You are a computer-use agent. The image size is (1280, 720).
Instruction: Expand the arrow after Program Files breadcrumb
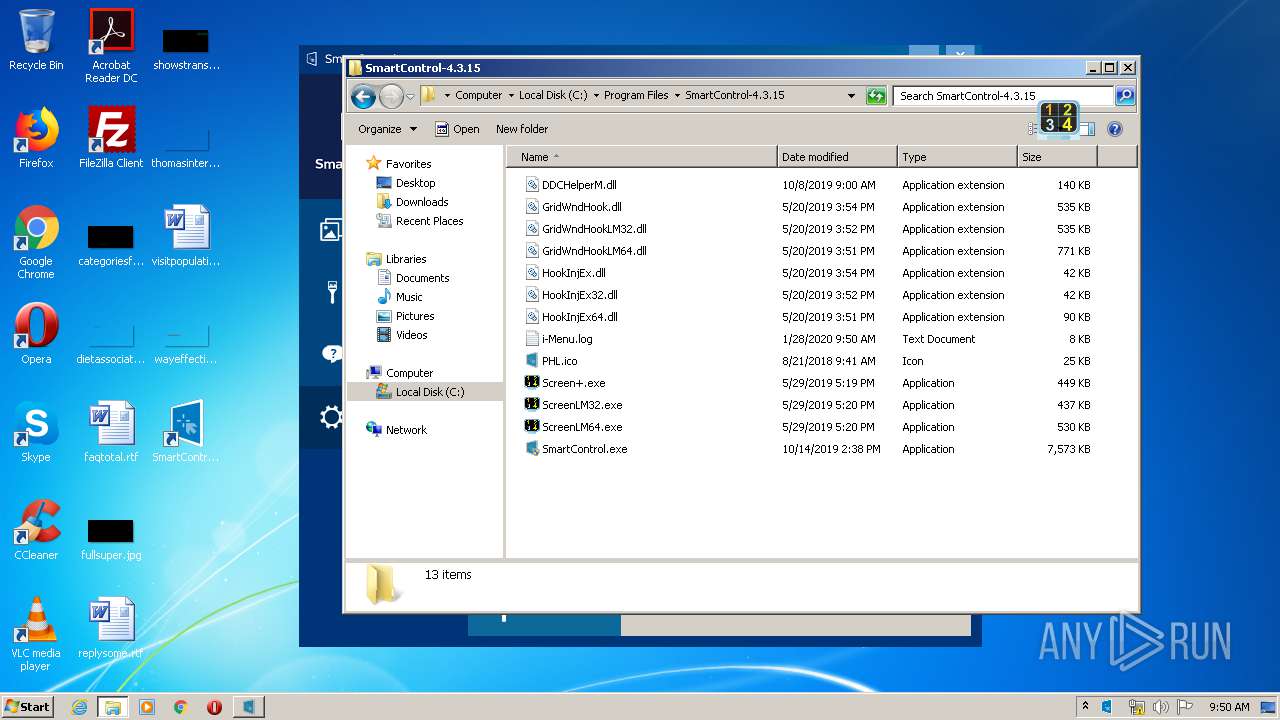pos(677,96)
